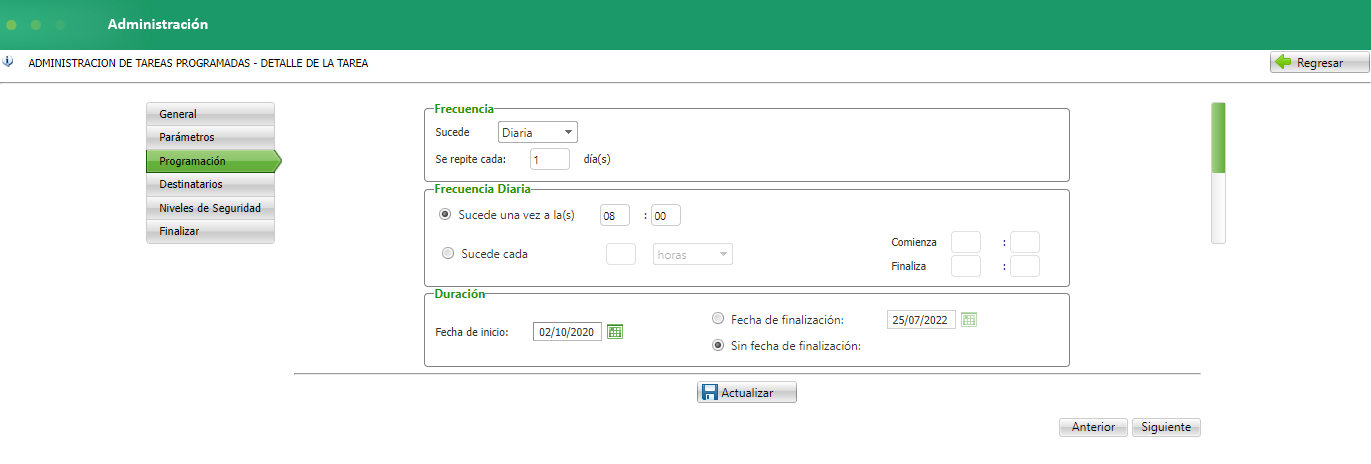Select 'Sucede una vez a la(s)' radio option
1371x464 pixels.
click(x=445, y=215)
